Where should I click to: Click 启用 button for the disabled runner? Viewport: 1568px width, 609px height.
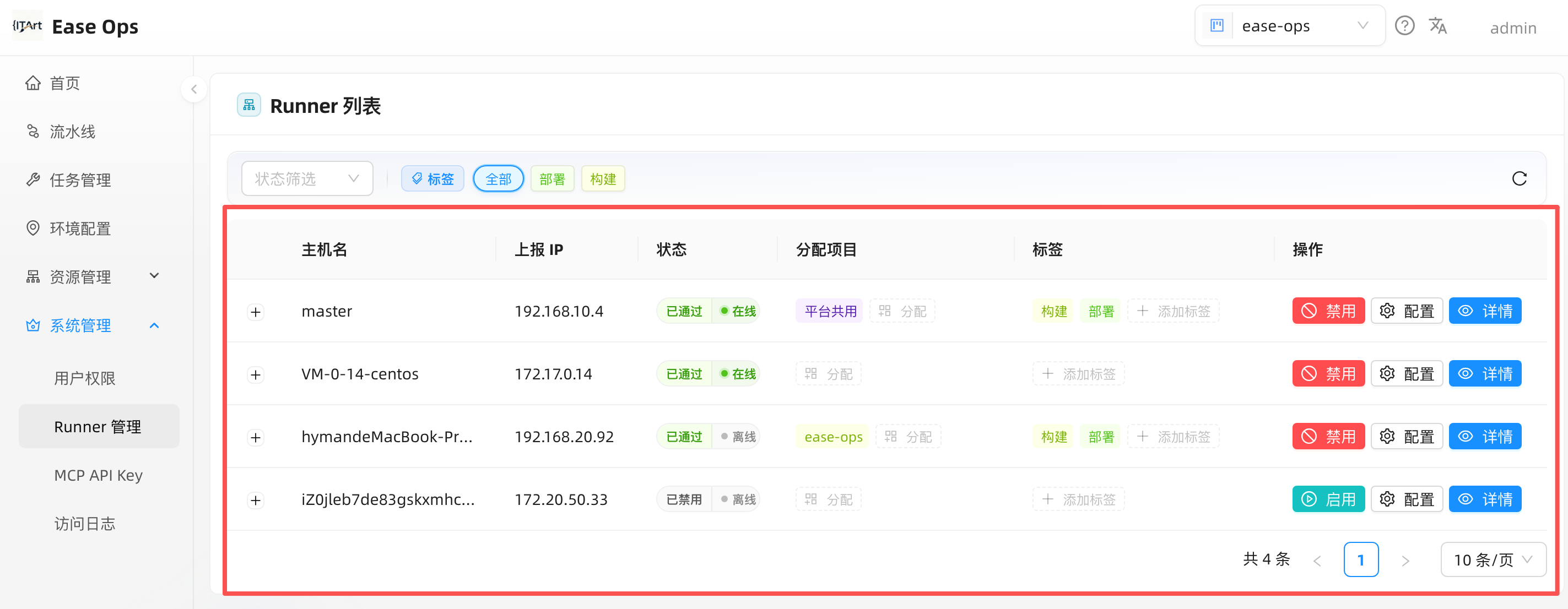[1328, 499]
